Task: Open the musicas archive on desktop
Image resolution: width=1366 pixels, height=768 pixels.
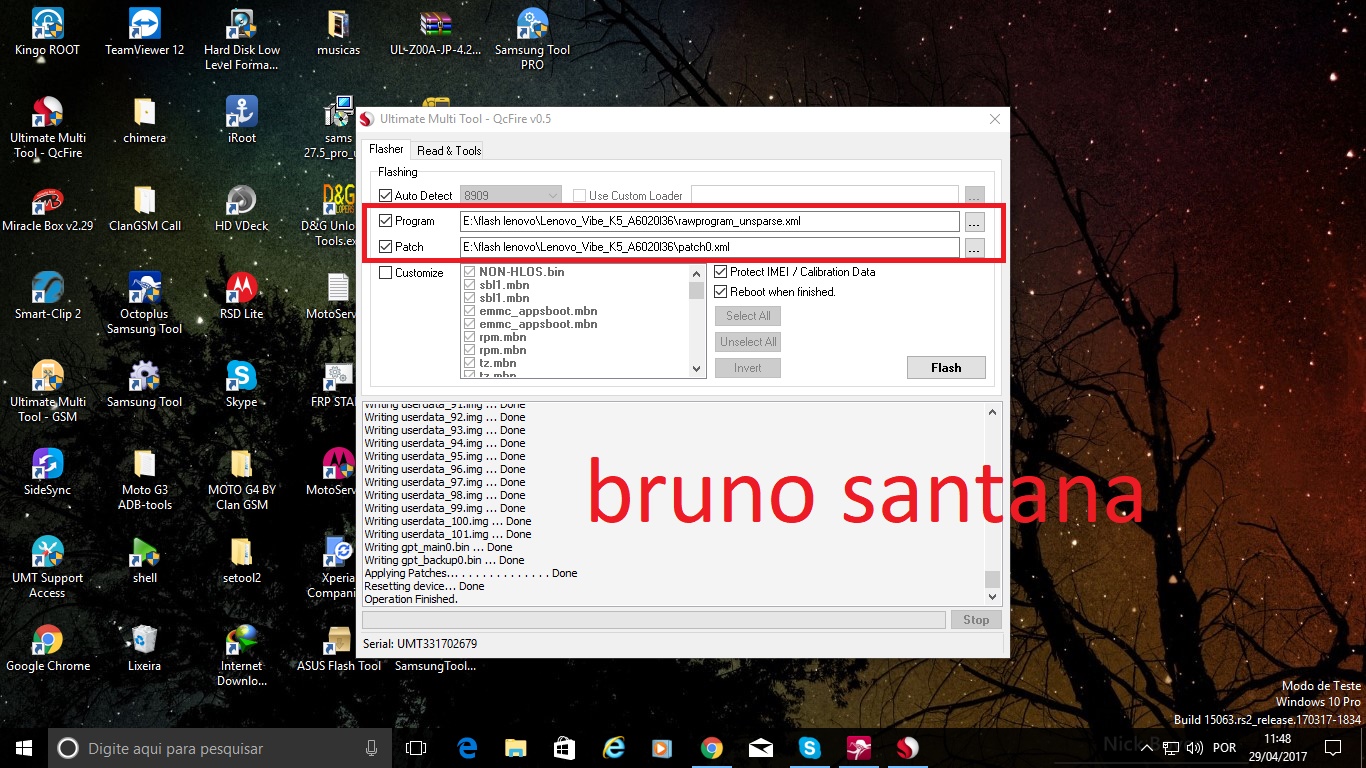Action: [338, 30]
